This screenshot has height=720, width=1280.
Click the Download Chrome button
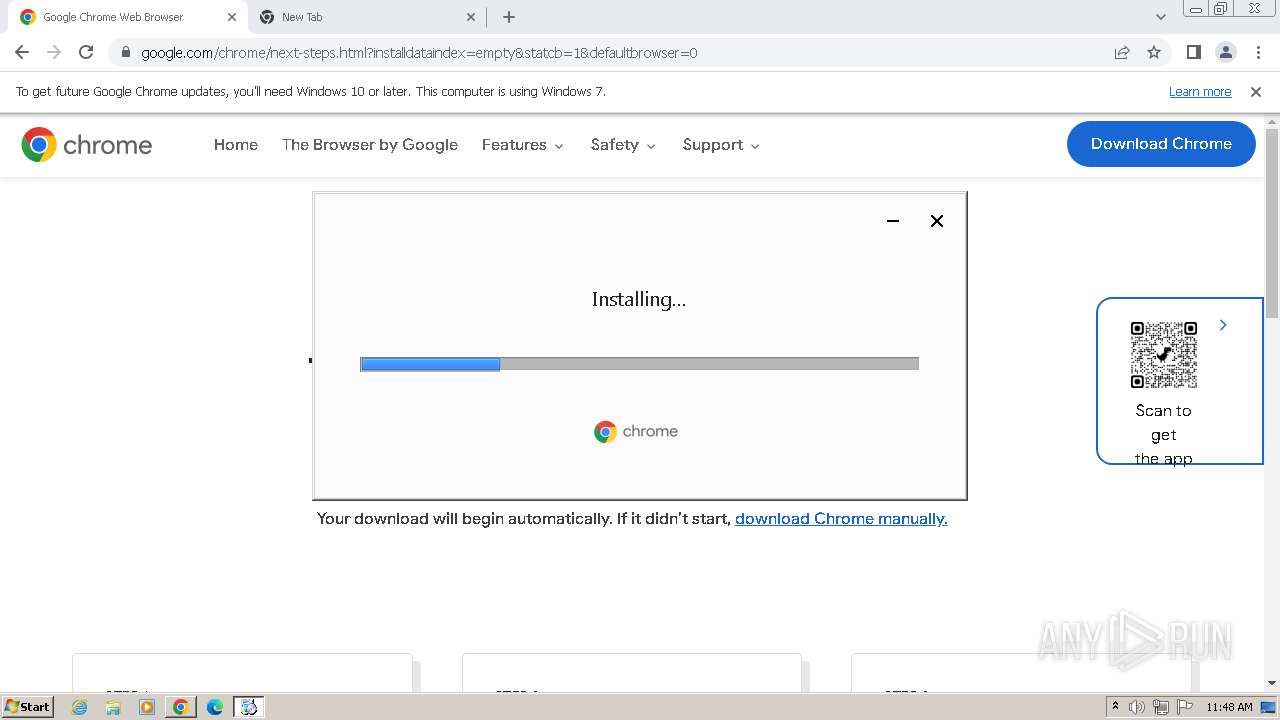click(x=1161, y=144)
